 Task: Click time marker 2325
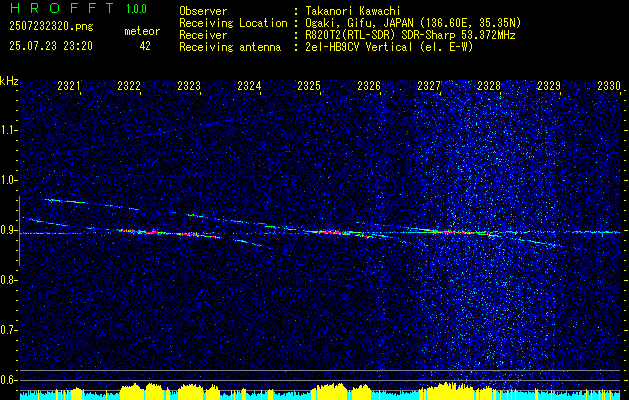(309, 85)
